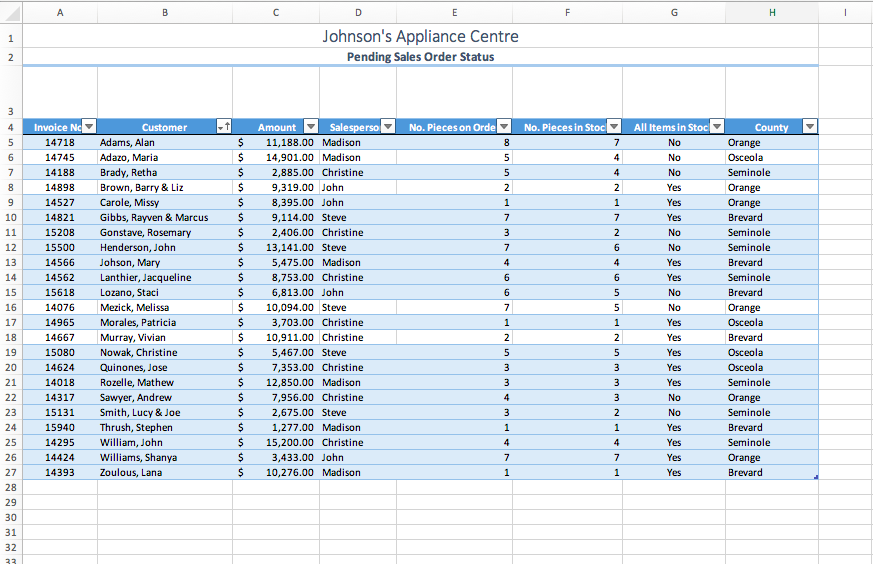Click table resize handle at bottom-right corner
The image size is (873, 564).
tap(816, 477)
